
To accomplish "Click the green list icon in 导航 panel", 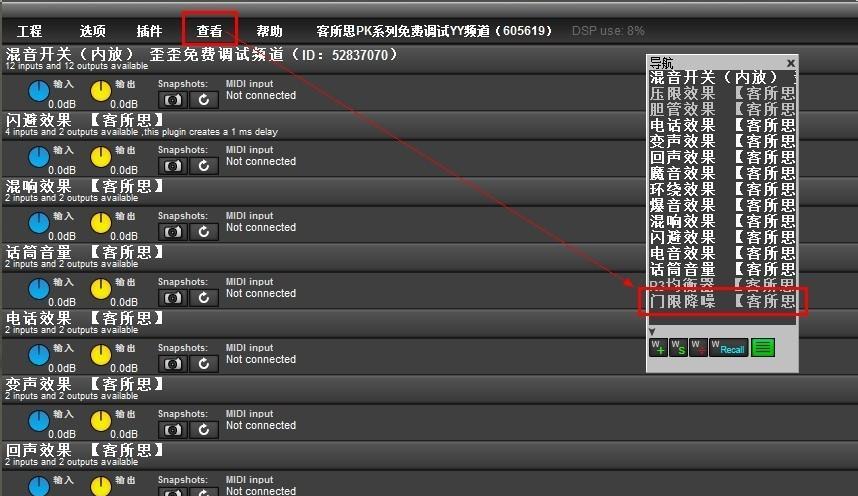I will 763,348.
